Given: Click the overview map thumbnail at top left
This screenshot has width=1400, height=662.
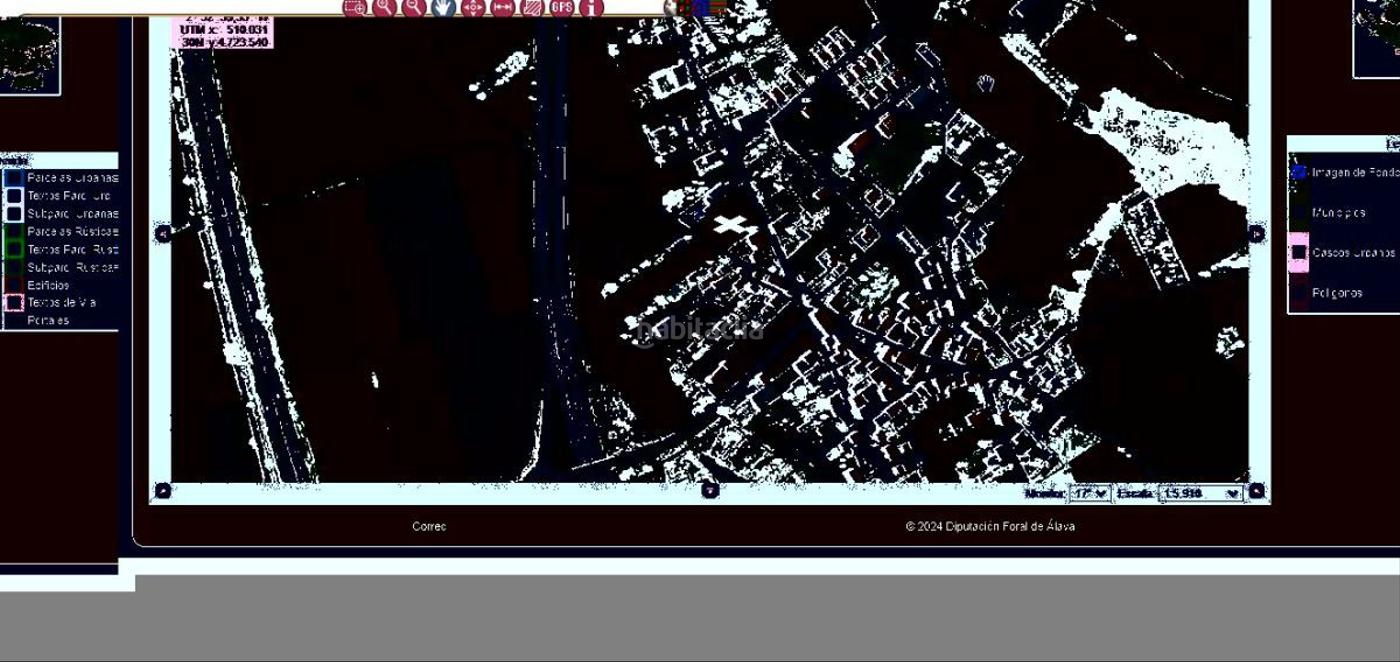Looking at the screenshot, I should pyautogui.click(x=28, y=52).
